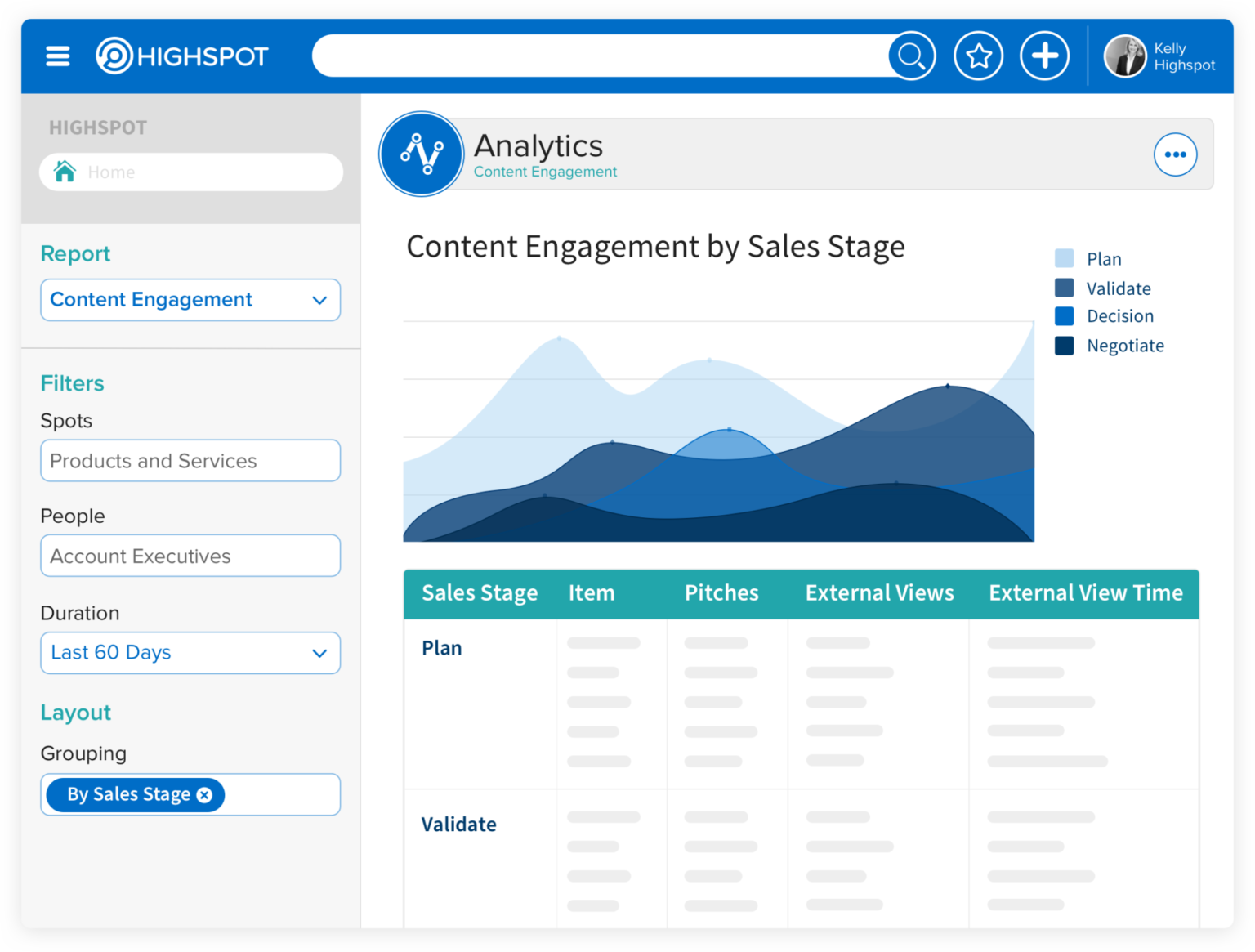Open the Analytics app icon

coord(421,154)
